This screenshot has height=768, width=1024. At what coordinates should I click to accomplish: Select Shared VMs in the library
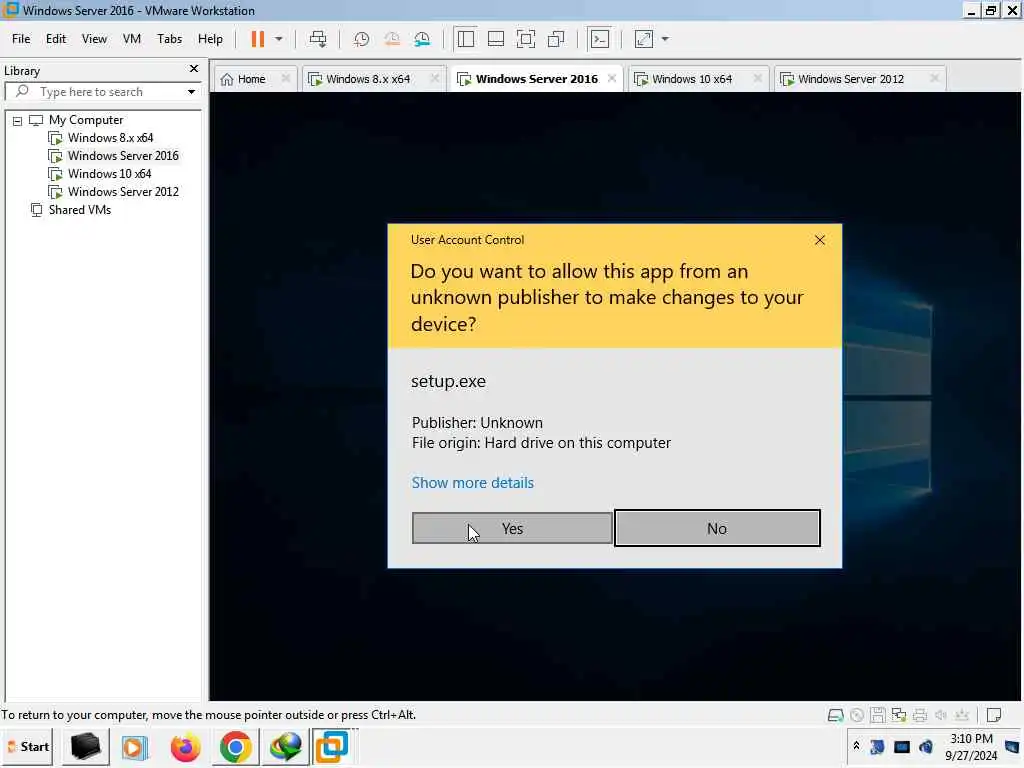80,210
